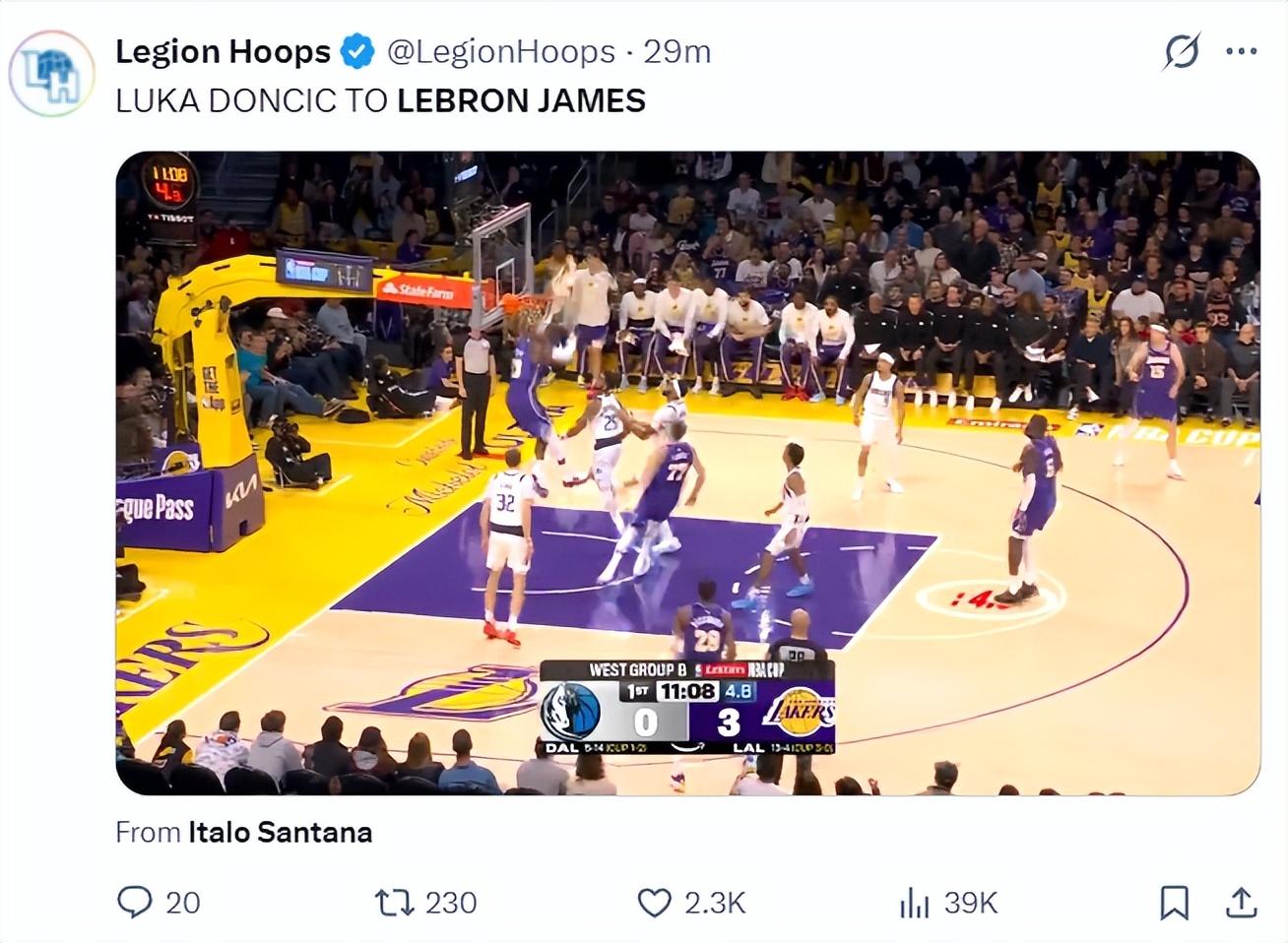The image size is (1288, 943).
Task: Click the share upload arrow icon
Action: (1242, 902)
